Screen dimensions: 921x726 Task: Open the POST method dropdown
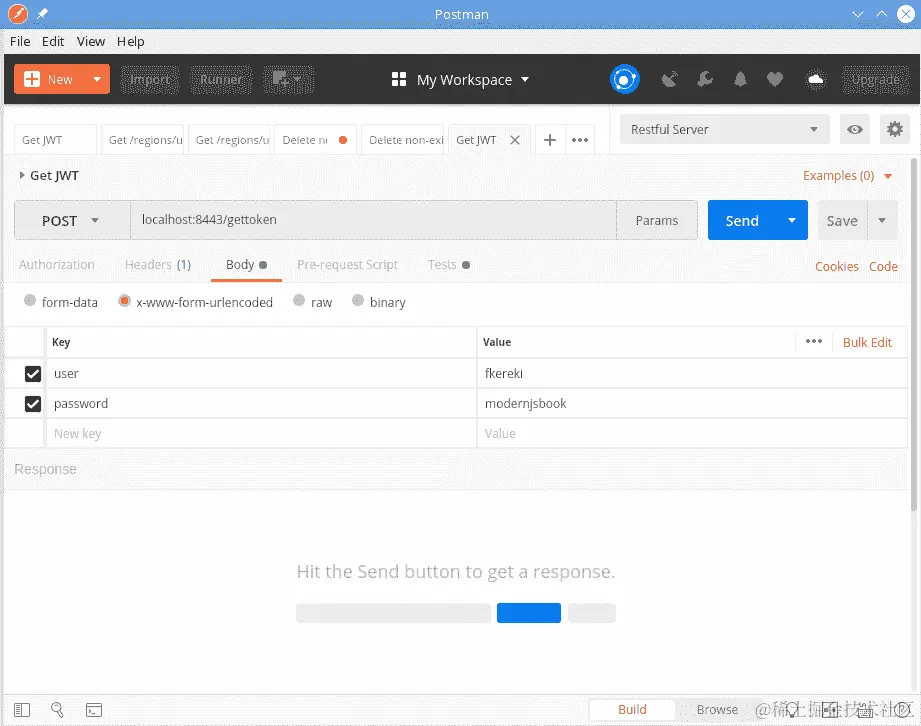click(72, 220)
